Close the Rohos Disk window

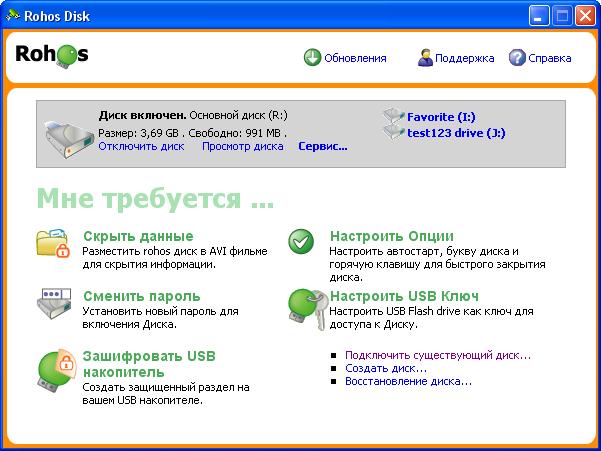(586, 16)
